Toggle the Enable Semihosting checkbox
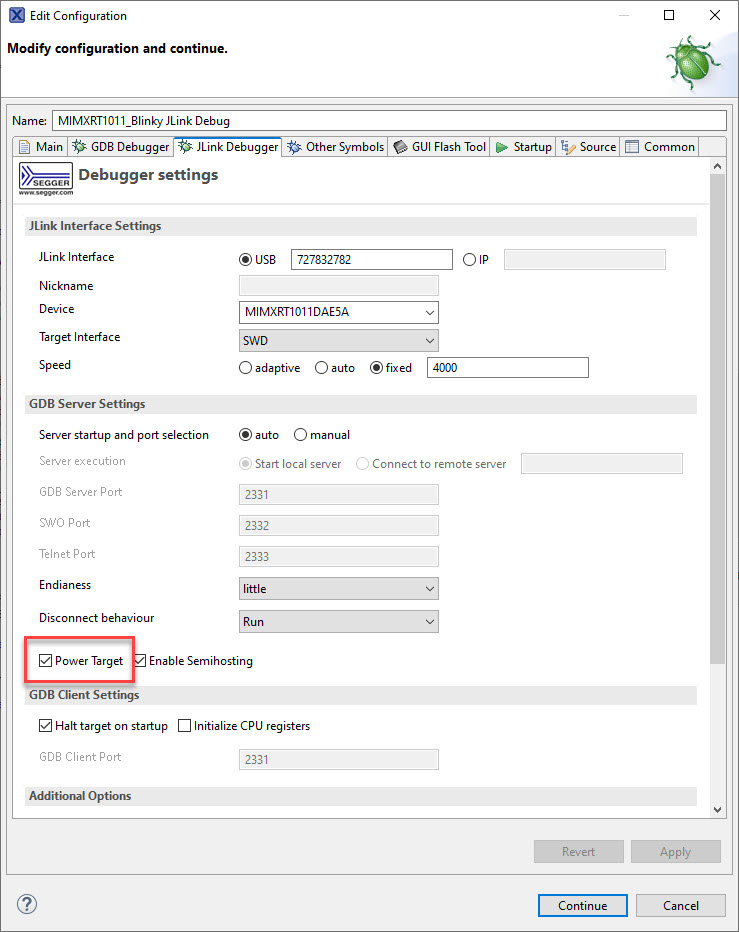 (140, 661)
